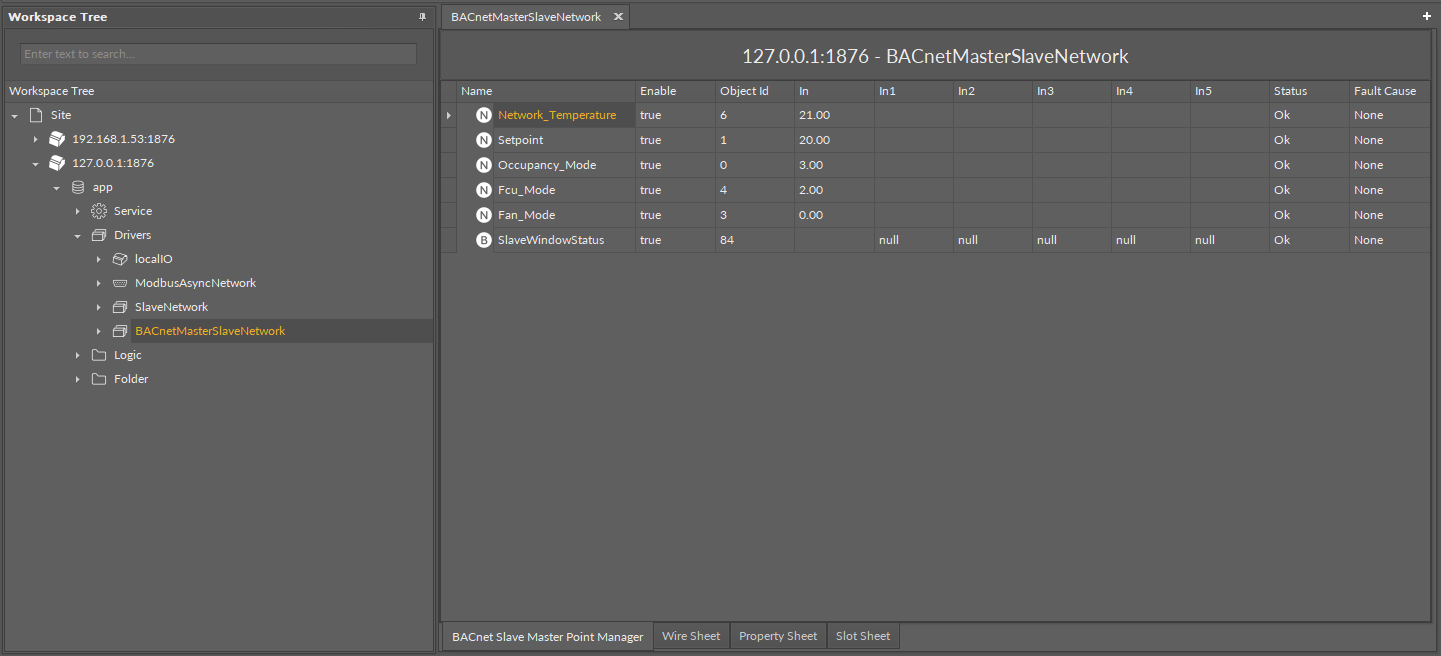Click the Logic folder icon

point(98,355)
